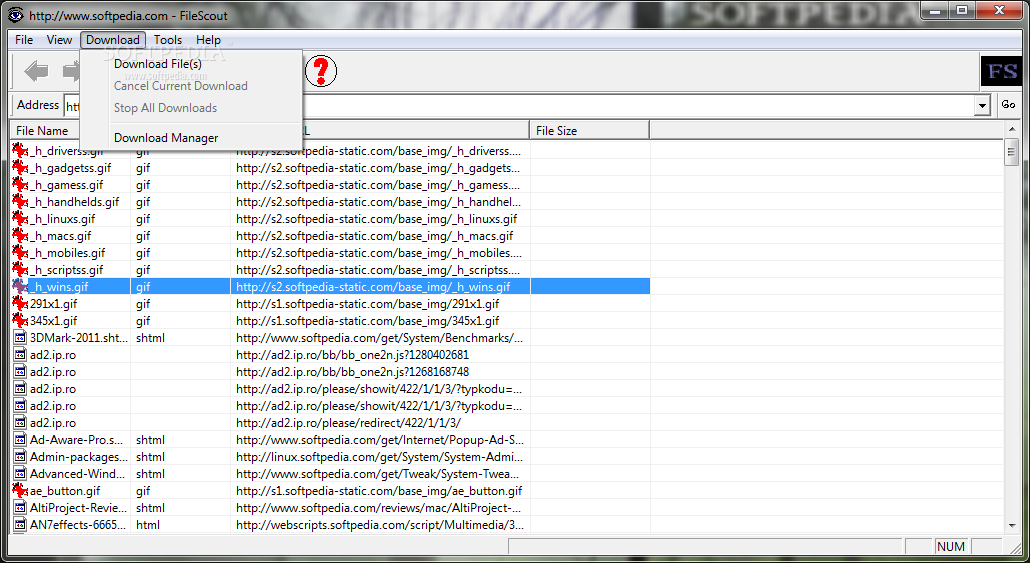Image resolution: width=1030 pixels, height=563 pixels.
Task: Click the page icon beside Ad-Aware-Pro.s...
Action: pyautogui.click(x=20, y=439)
